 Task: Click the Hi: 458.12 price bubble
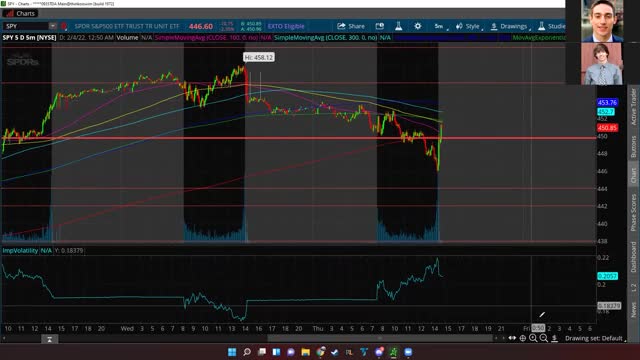(x=259, y=58)
